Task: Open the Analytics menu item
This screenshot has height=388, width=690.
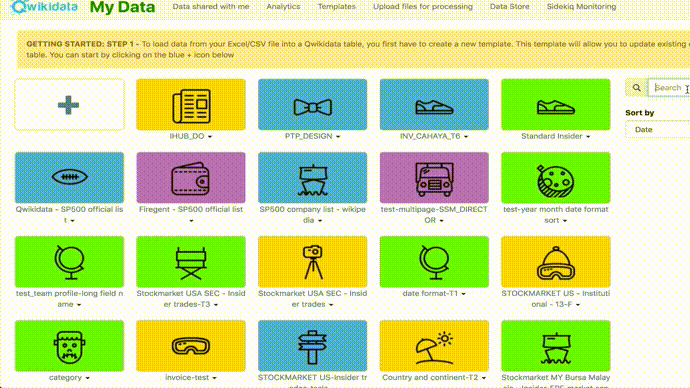Action: [283, 7]
